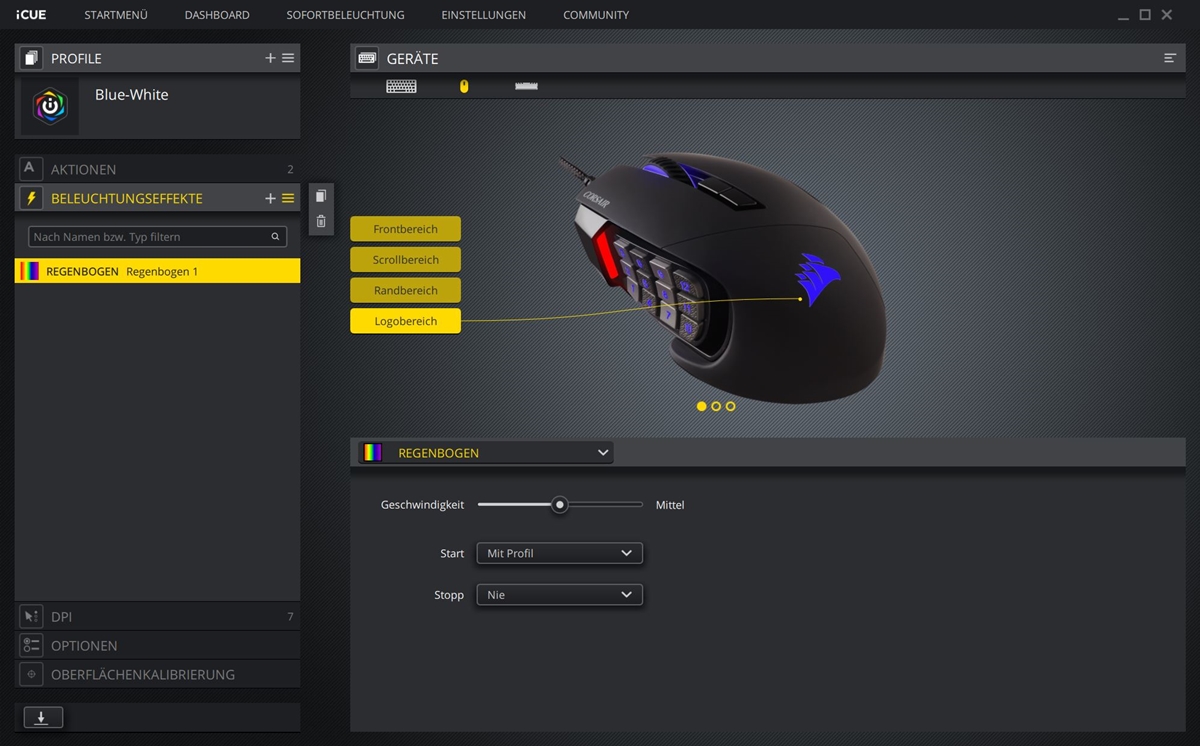The width and height of the screenshot is (1200, 746).
Task: Select the keyboard device icon
Action: coord(401,86)
